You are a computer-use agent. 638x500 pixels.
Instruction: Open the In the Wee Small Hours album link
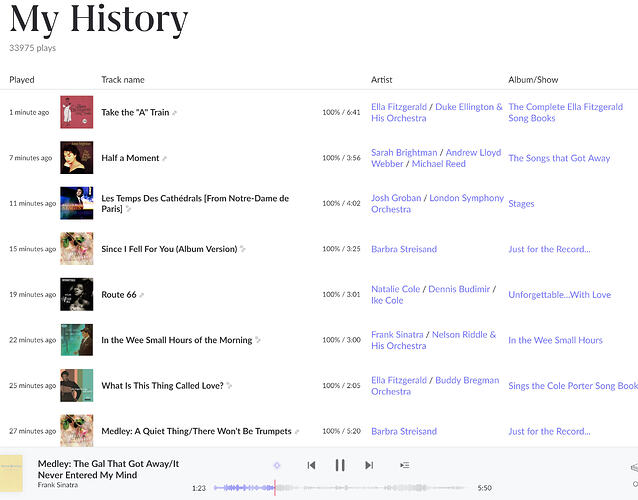pyautogui.click(x=555, y=340)
